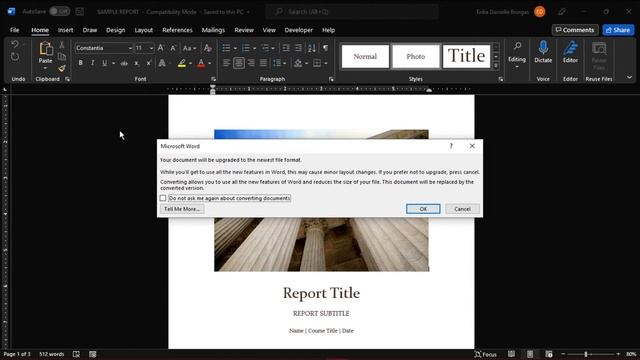Expand the Styles gallery
Viewport: 640px width, 360px height.
point(496,66)
